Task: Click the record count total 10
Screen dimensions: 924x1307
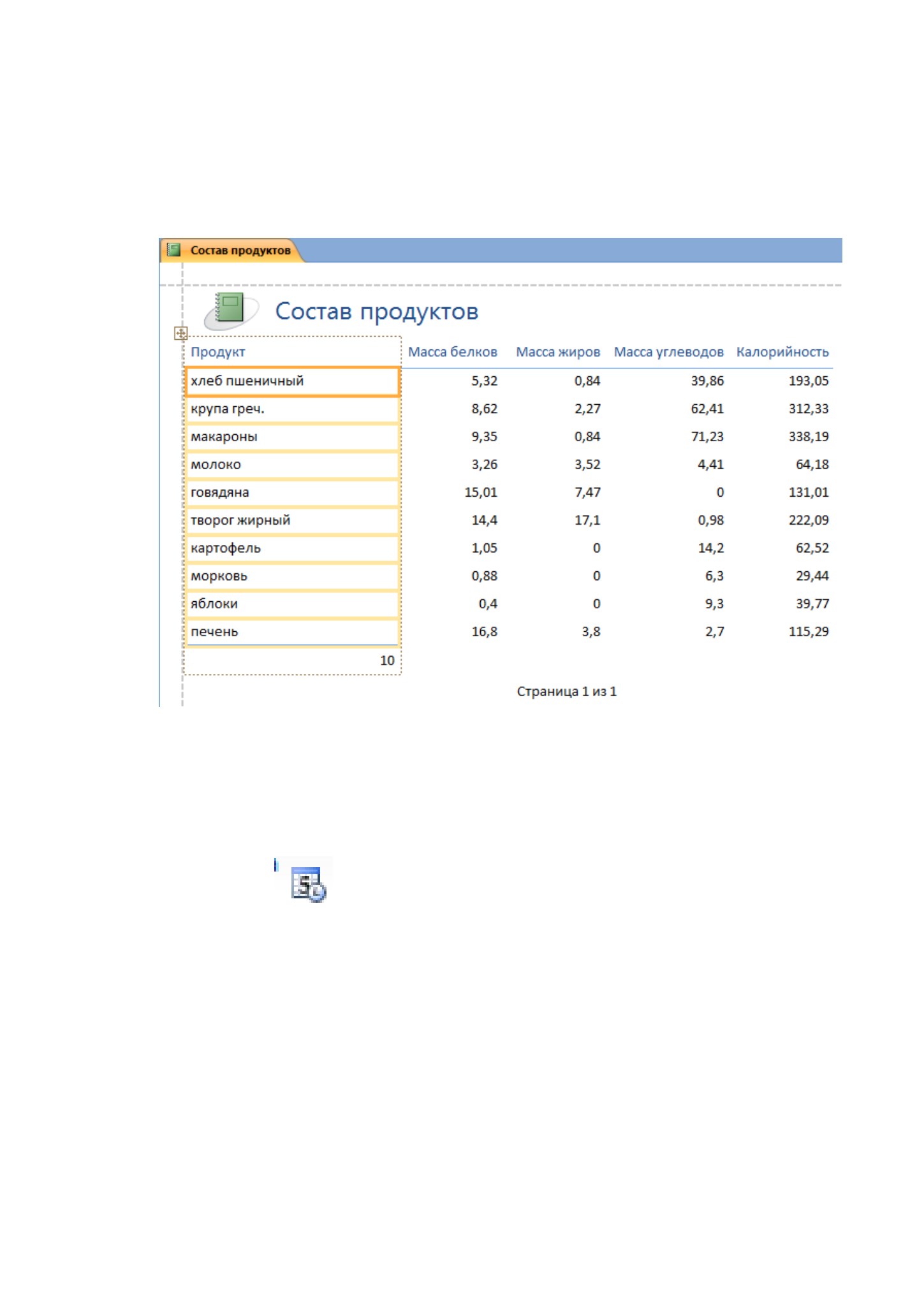Action: (x=387, y=661)
